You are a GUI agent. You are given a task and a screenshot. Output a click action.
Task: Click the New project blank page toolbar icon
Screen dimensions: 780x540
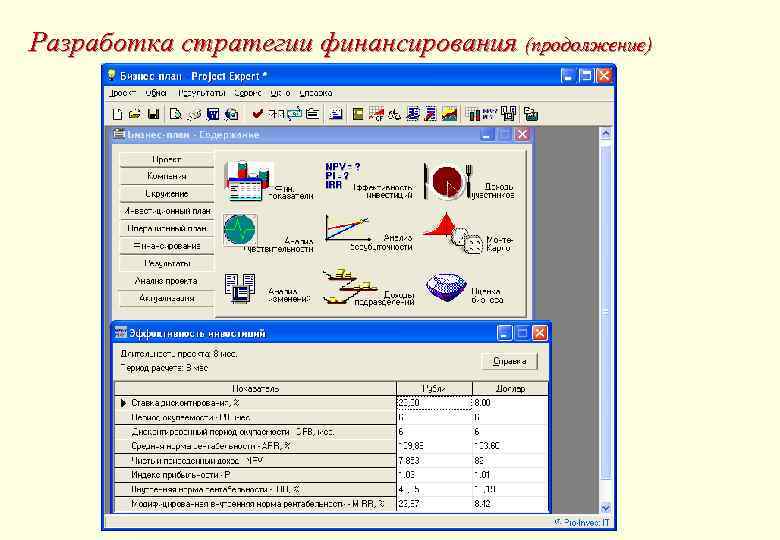pos(117,114)
